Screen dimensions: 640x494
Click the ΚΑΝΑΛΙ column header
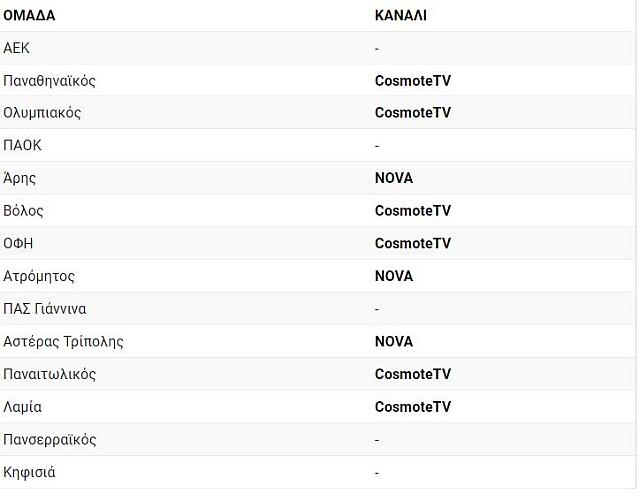click(400, 16)
